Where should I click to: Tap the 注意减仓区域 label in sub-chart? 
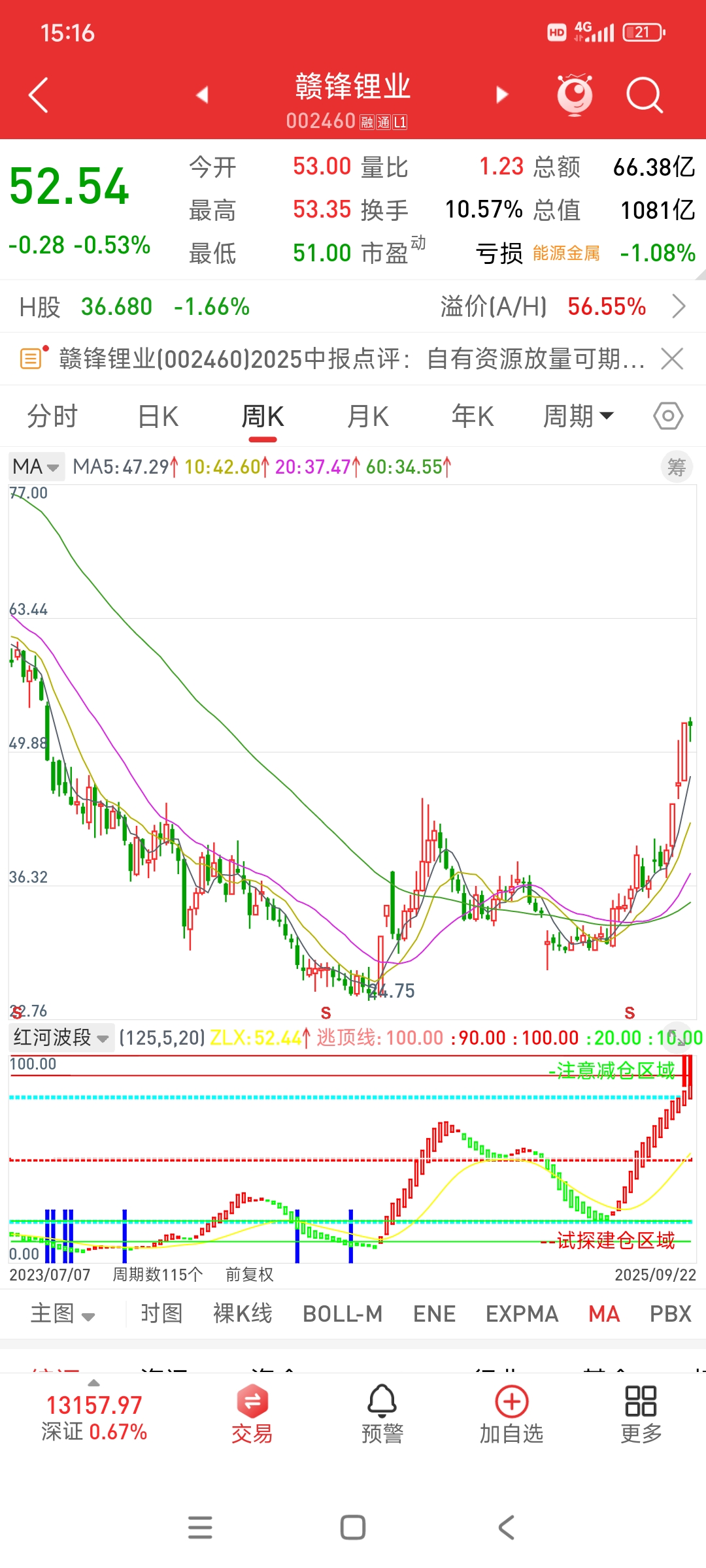click(x=612, y=1070)
